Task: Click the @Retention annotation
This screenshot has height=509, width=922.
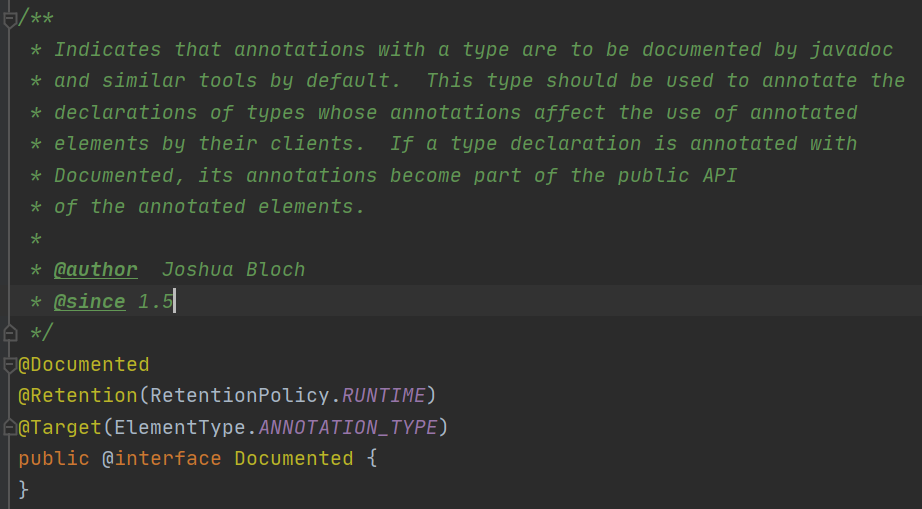Action: click(78, 396)
